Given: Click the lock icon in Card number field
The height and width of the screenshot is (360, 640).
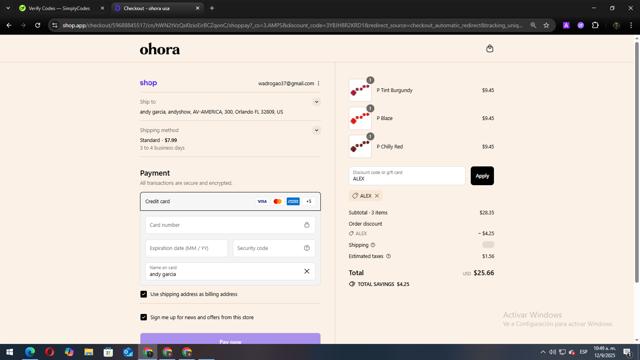Looking at the screenshot, I should point(307,225).
